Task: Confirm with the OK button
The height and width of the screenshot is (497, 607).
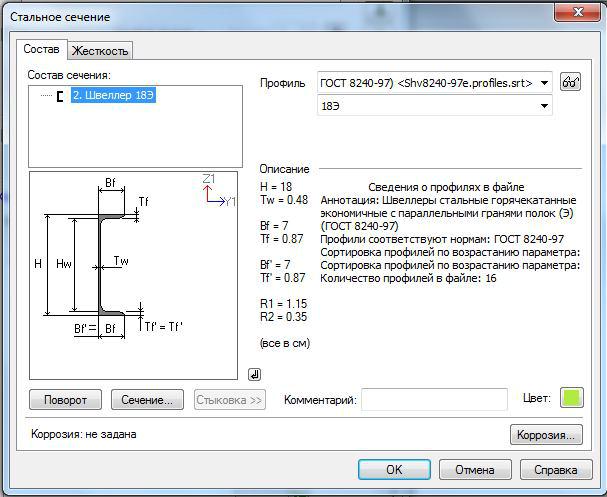Action: pyautogui.click(x=394, y=469)
